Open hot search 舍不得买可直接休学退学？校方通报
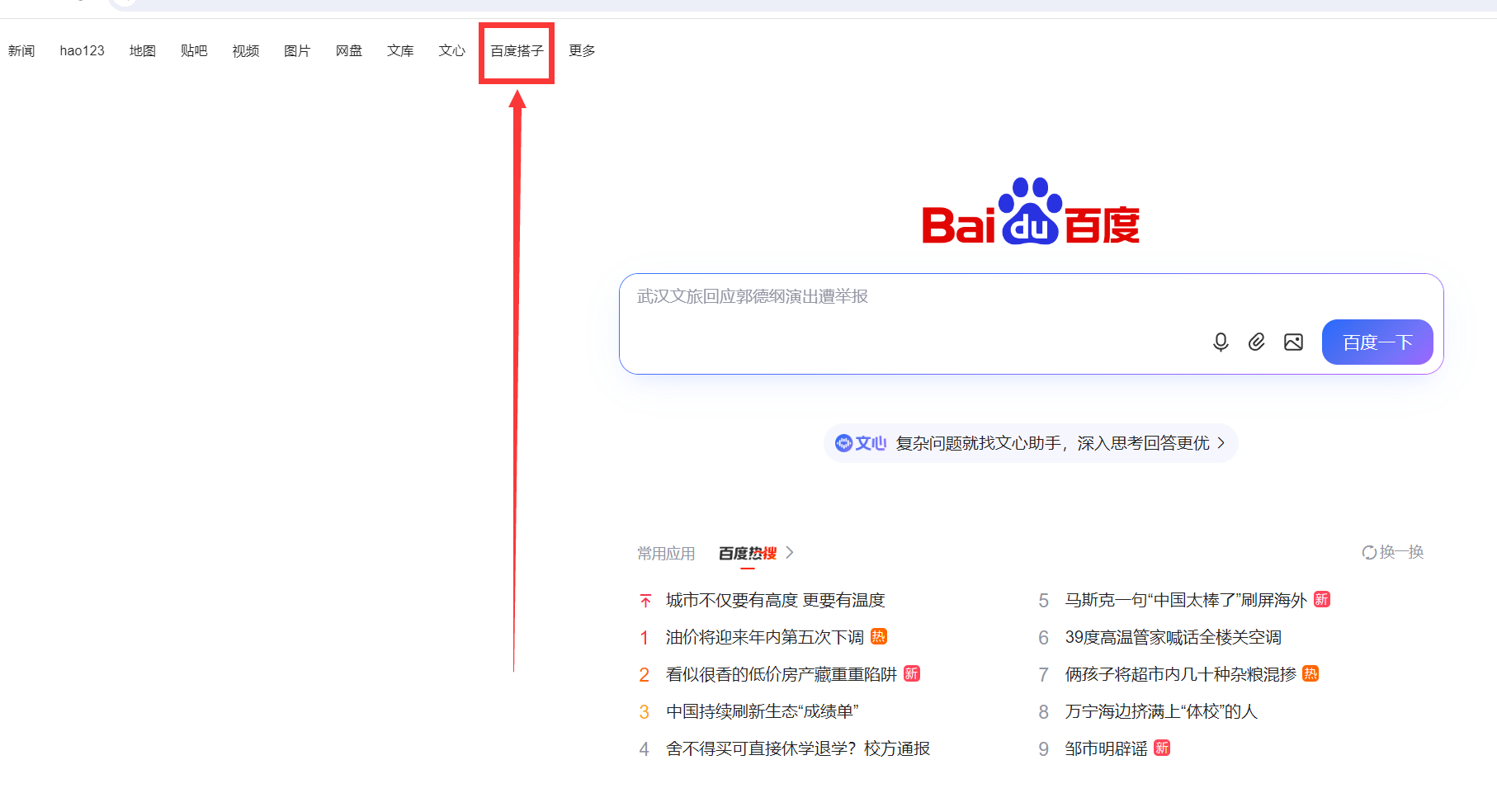The width and height of the screenshot is (1497, 812). [798, 748]
